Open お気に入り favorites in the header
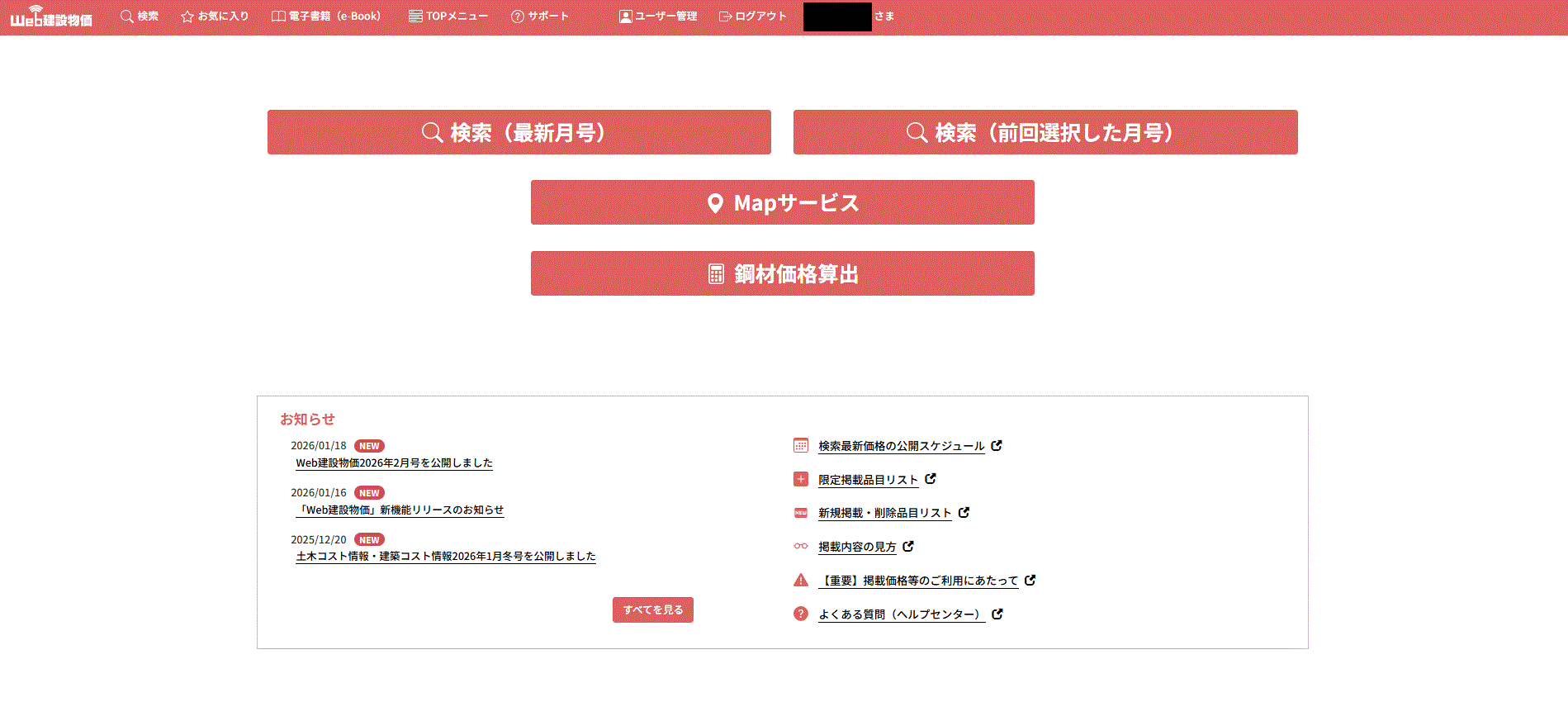The height and width of the screenshot is (702, 1568). (x=215, y=17)
